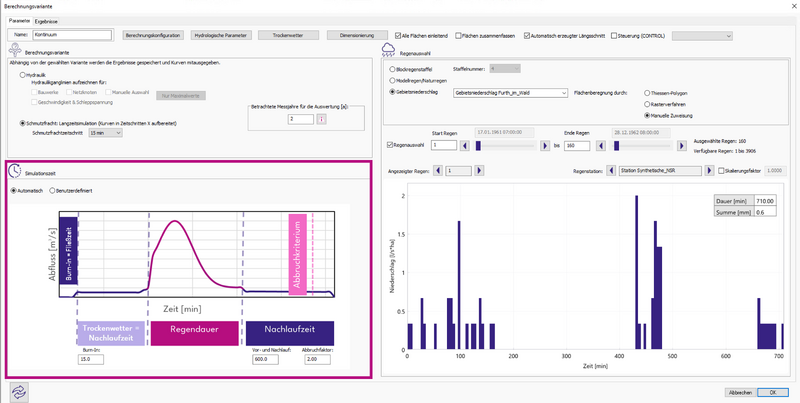Select previous Regenstation with left arrow
The image size is (800, 403).
[611, 170]
